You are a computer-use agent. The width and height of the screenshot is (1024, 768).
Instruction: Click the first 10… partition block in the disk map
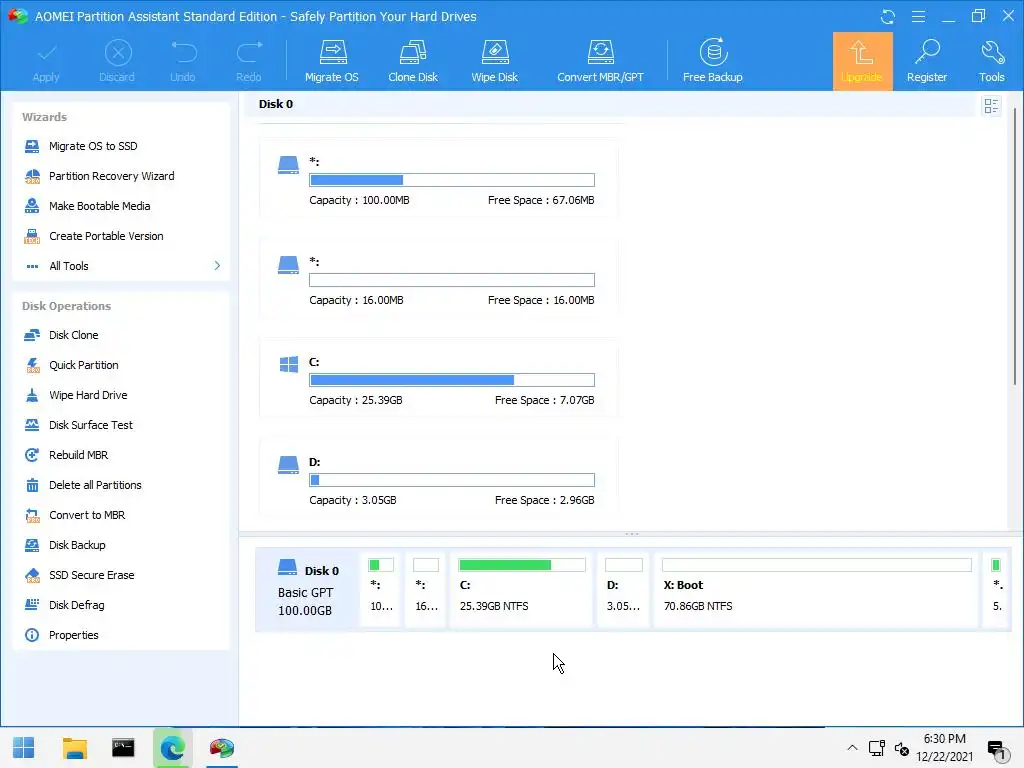point(381,590)
